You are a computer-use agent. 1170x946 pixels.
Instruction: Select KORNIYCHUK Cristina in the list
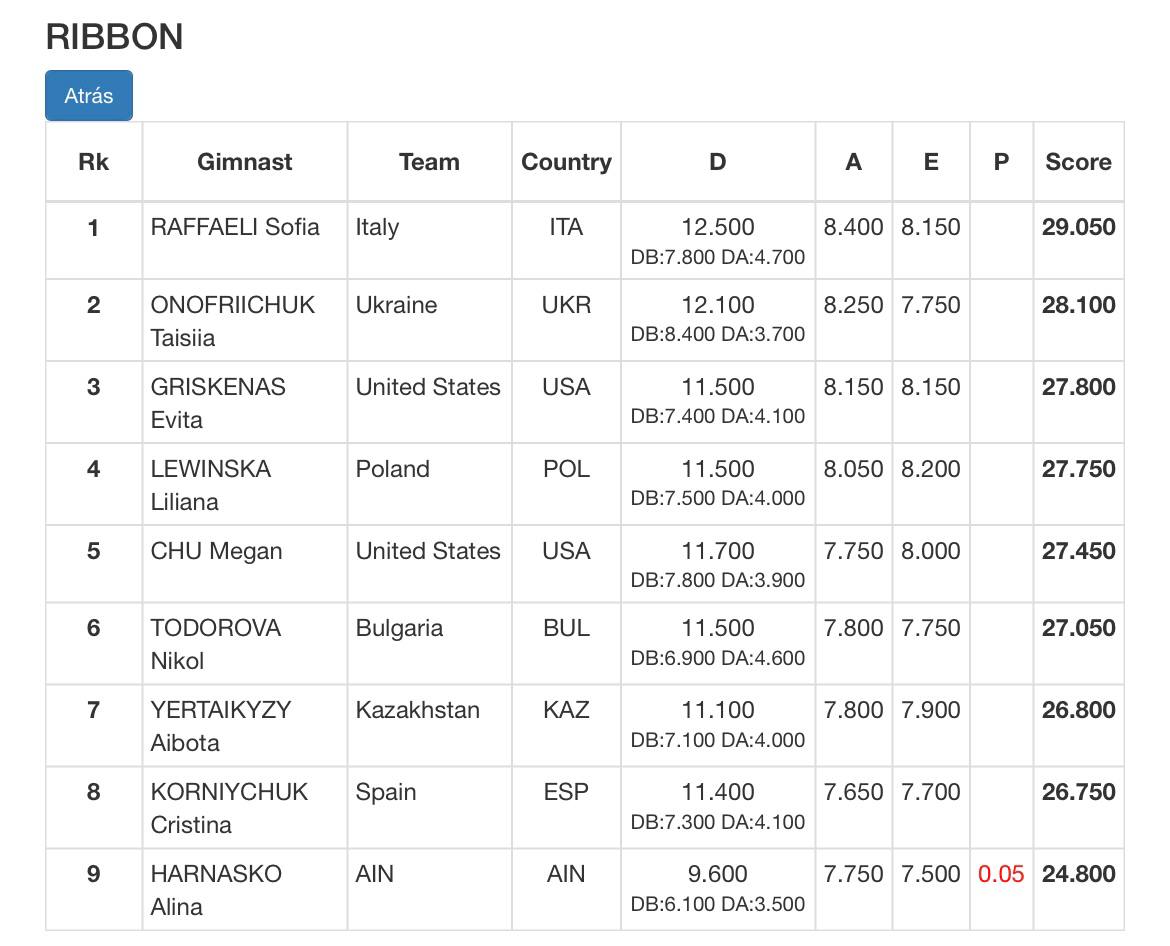point(229,808)
